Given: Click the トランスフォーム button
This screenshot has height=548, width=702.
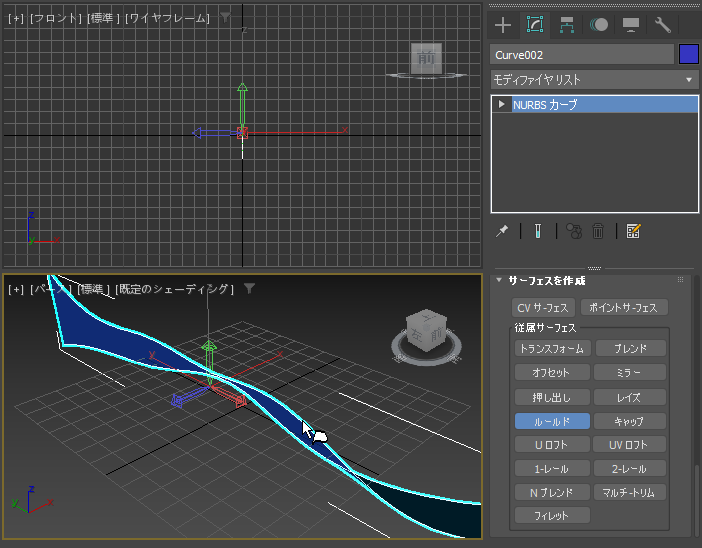Looking at the screenshot, I should pyautogui.click(x=552, y=348).
